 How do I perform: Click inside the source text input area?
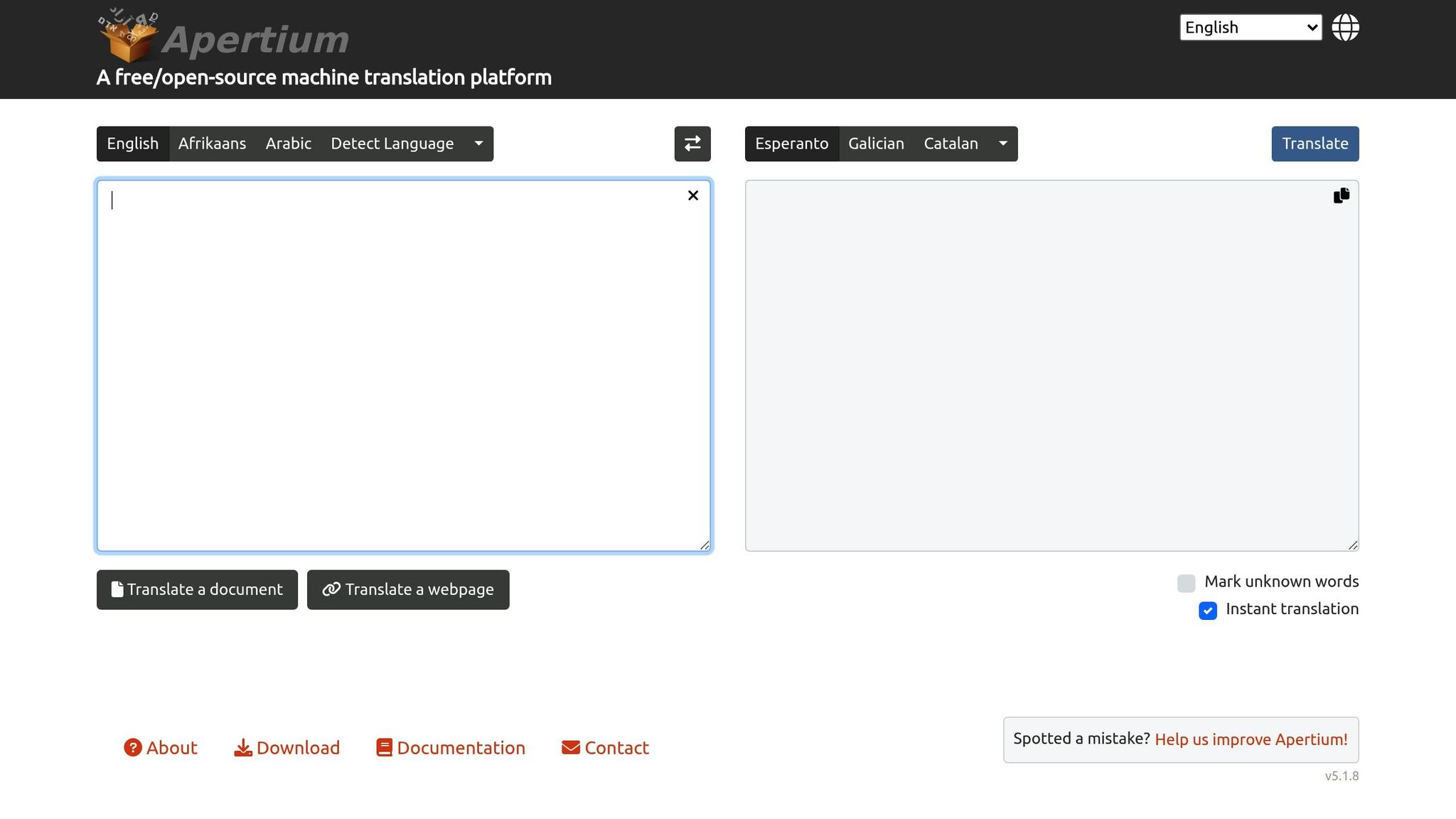(x=404, y=365)
